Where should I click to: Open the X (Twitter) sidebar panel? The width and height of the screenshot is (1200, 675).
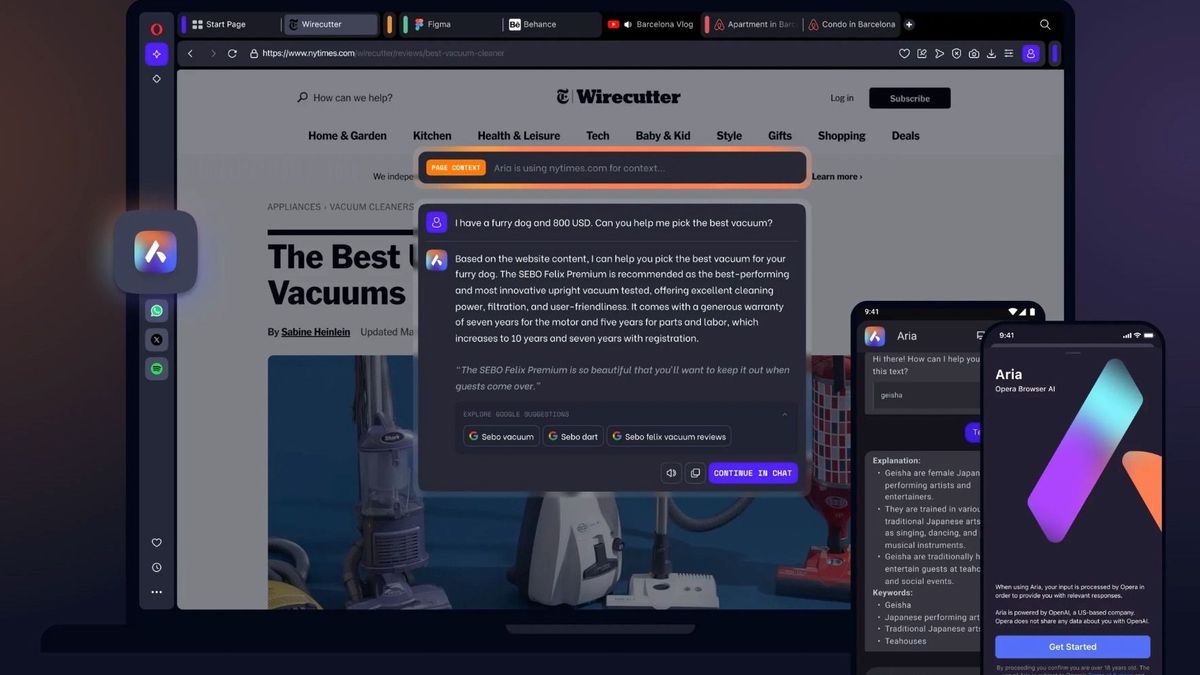156,340
